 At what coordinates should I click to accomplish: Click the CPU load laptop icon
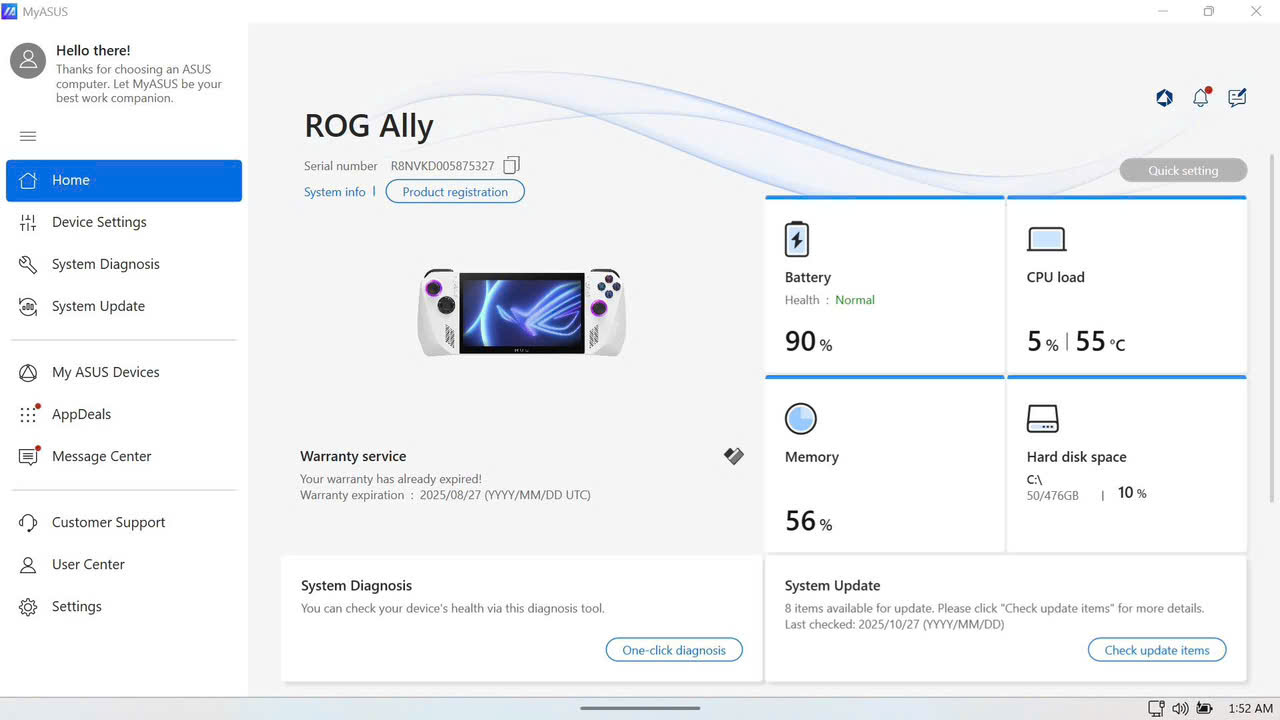pyautogui.click(x=1046, y=239)
